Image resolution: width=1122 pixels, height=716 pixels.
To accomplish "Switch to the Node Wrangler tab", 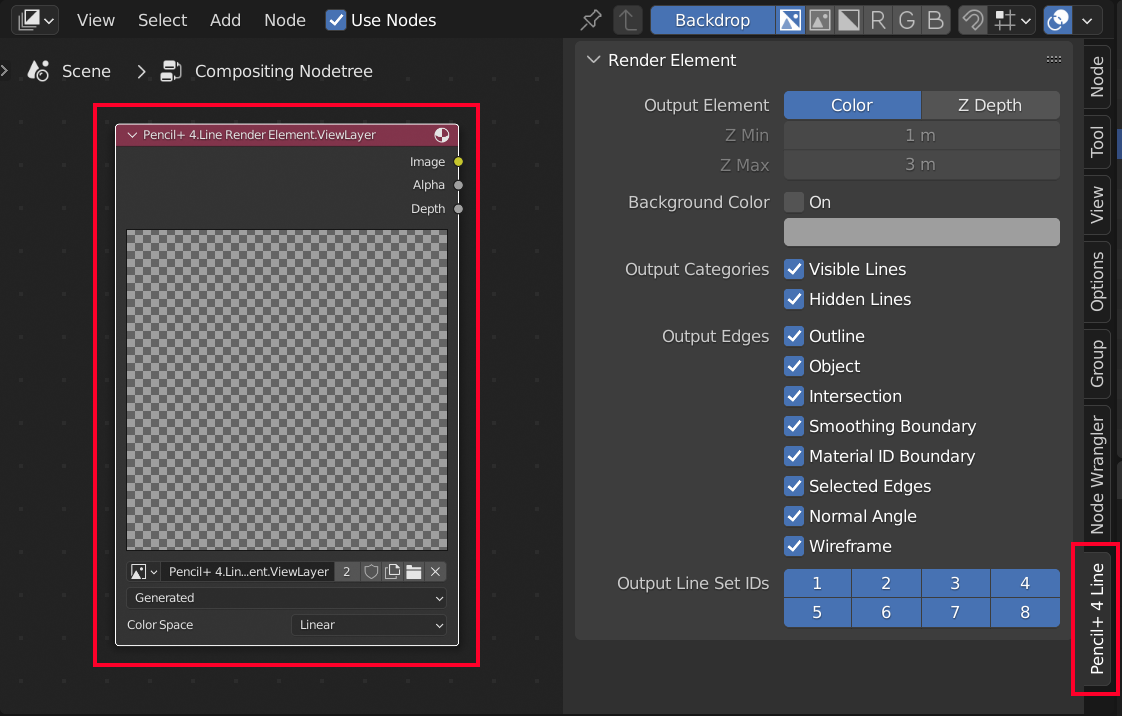I will click(x=1098, y=469).
